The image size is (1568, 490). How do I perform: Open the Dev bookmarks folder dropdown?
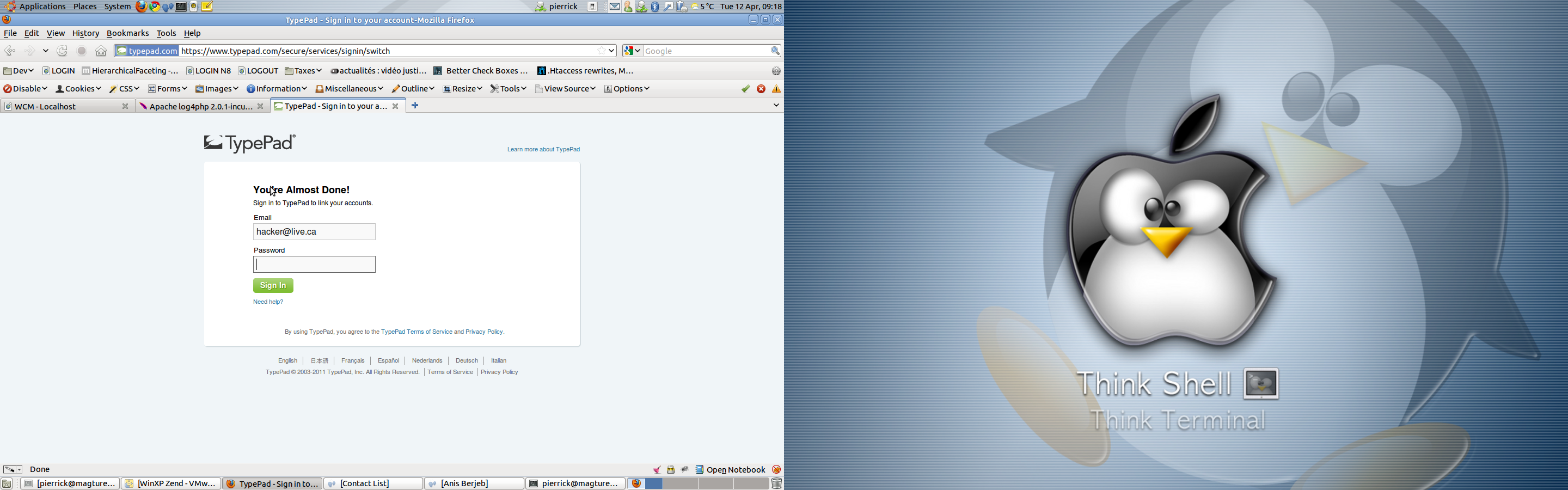pyautogui.click(x=19, y=71)
